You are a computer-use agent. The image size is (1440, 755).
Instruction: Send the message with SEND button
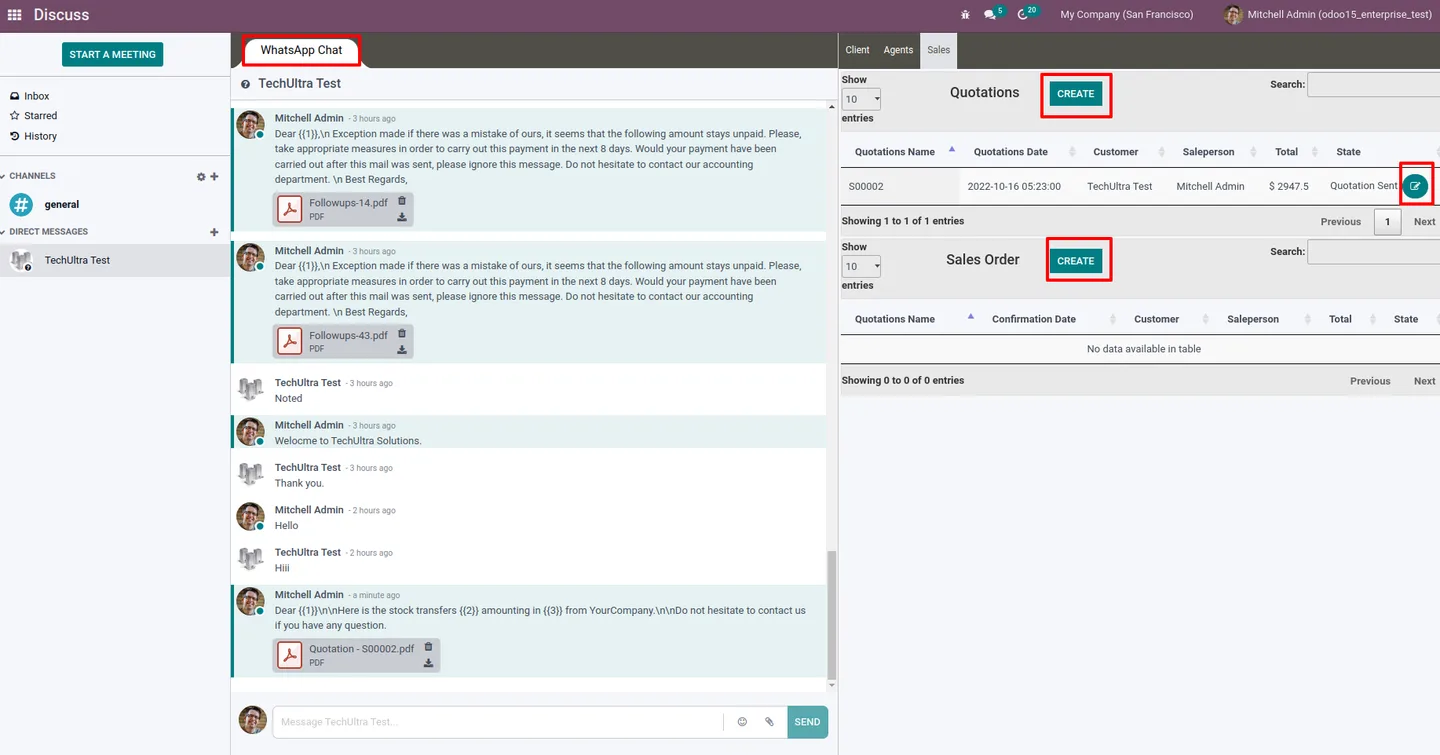pos(807,722)
